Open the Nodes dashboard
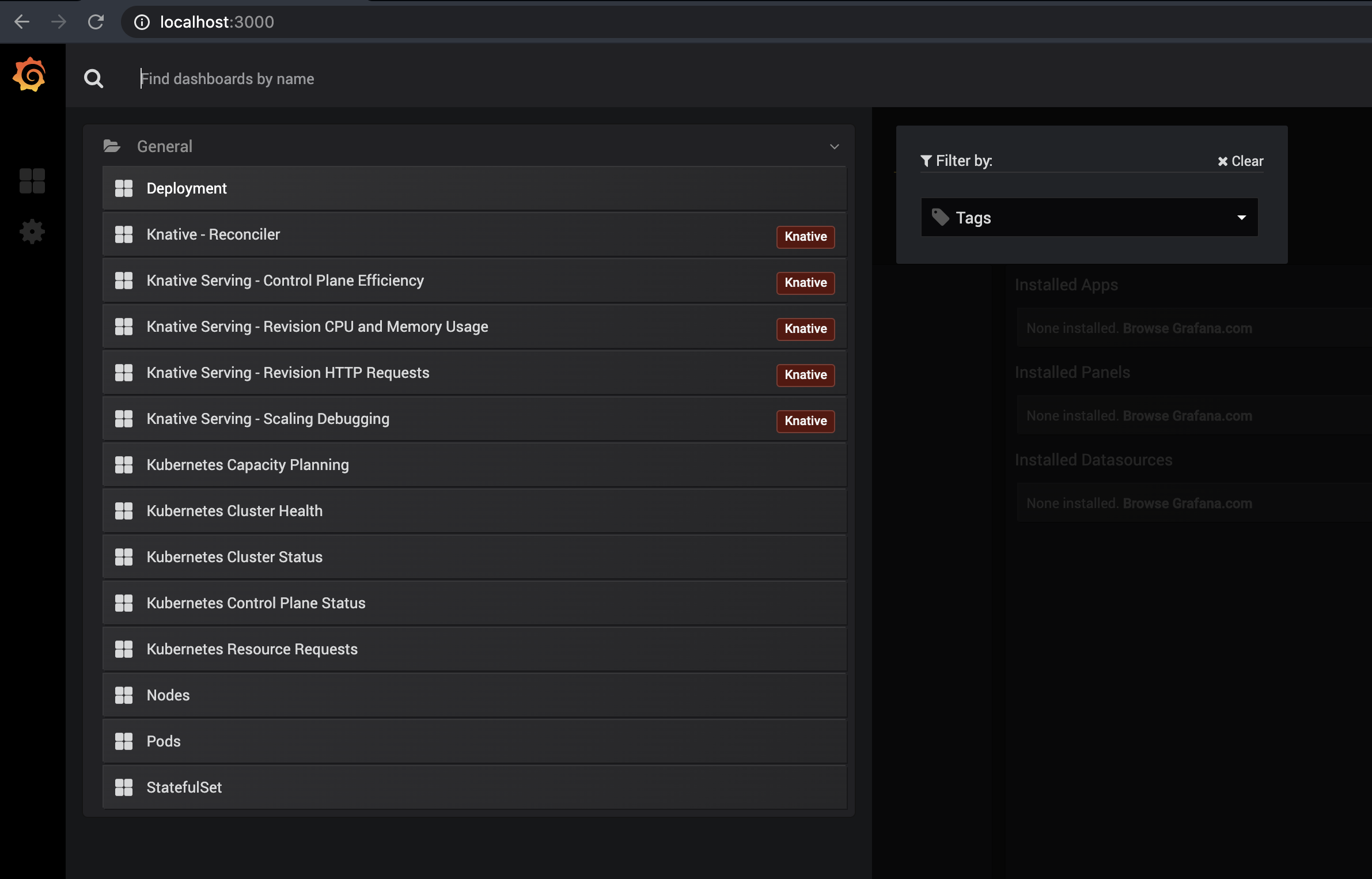This screenshot has width=1372, height=879. (475, 695)
